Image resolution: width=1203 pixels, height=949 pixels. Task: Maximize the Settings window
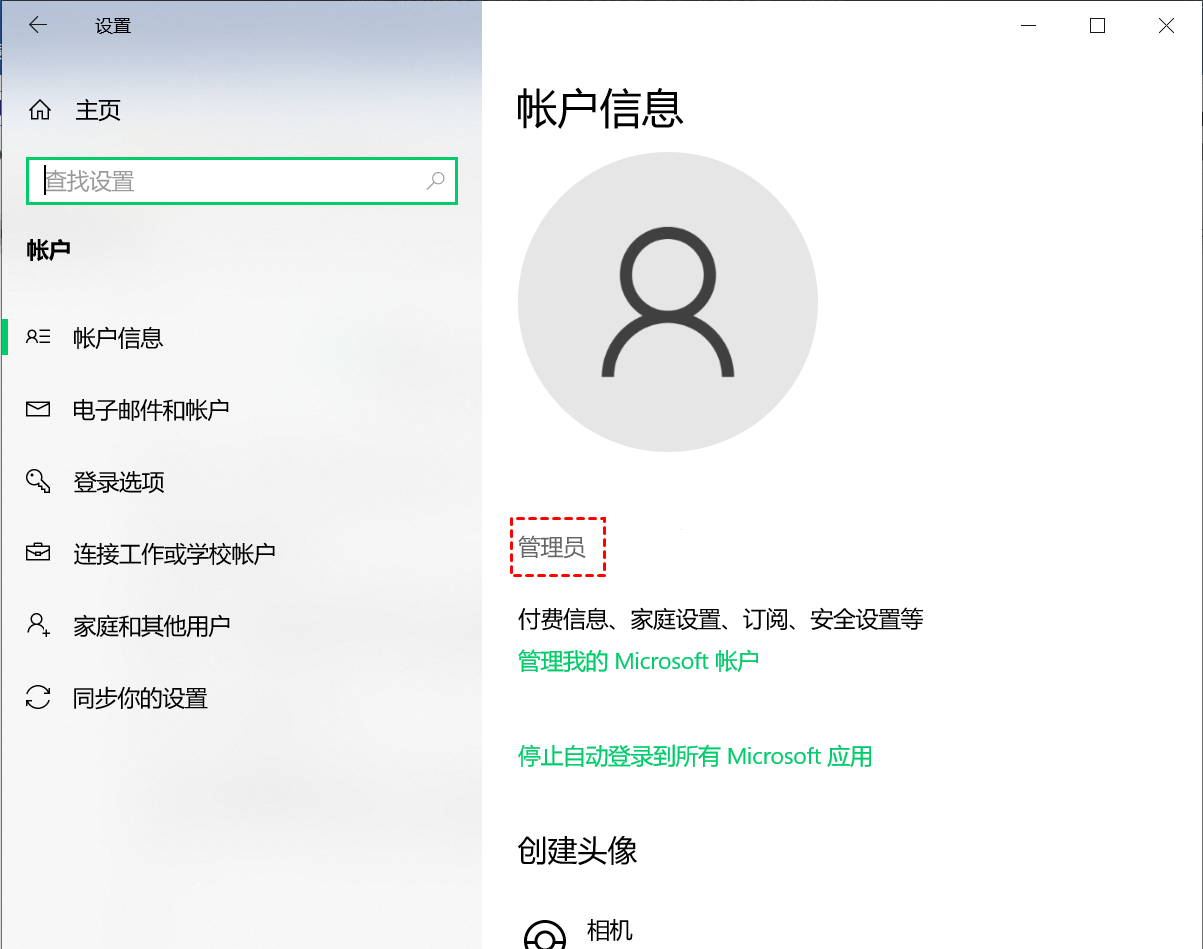(x=1097, y=26)
